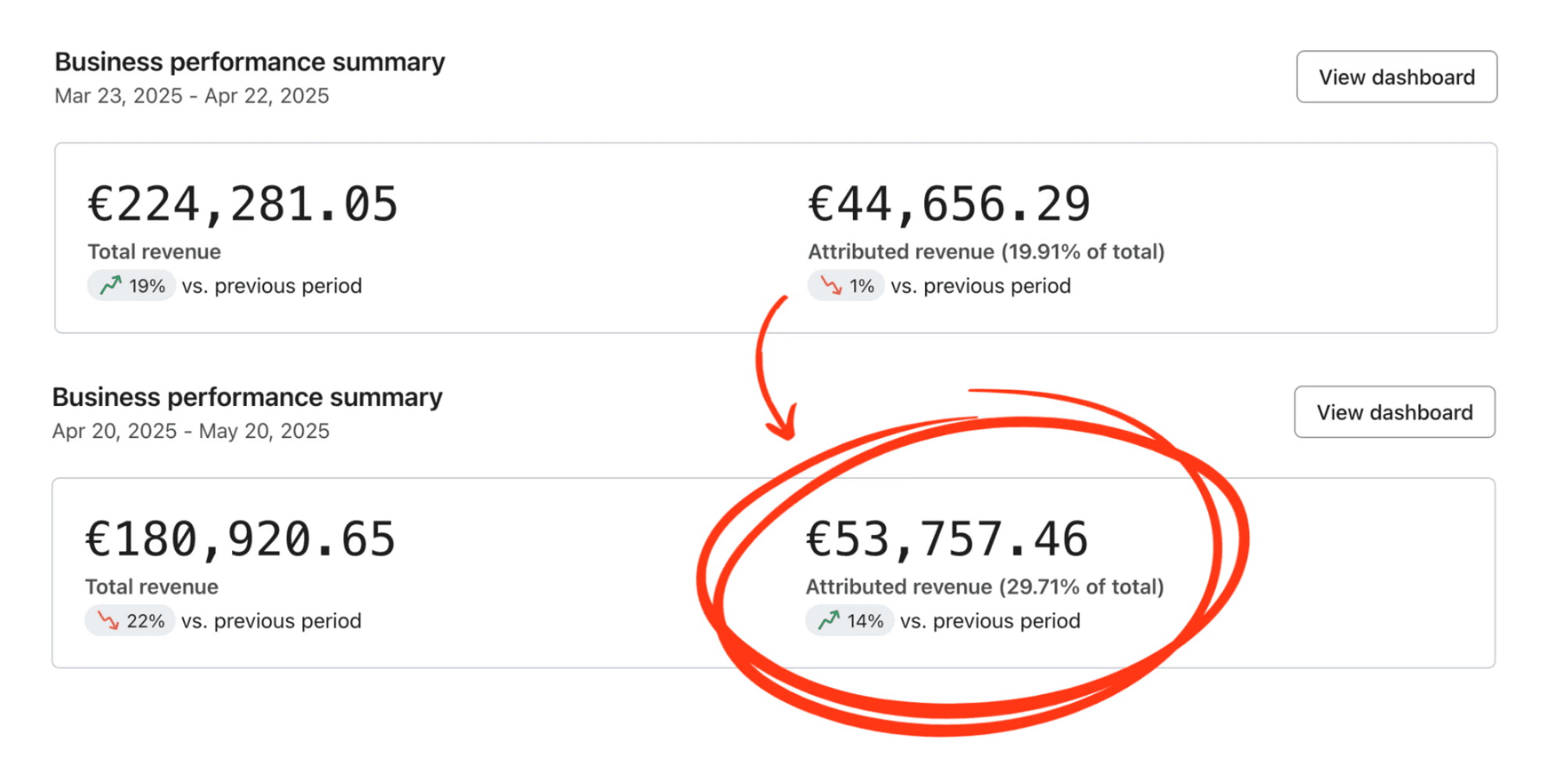The image size is (1556, 784).
Task: Click the €180,920.65 total revenue figure
Action: (x=241, y=540)
